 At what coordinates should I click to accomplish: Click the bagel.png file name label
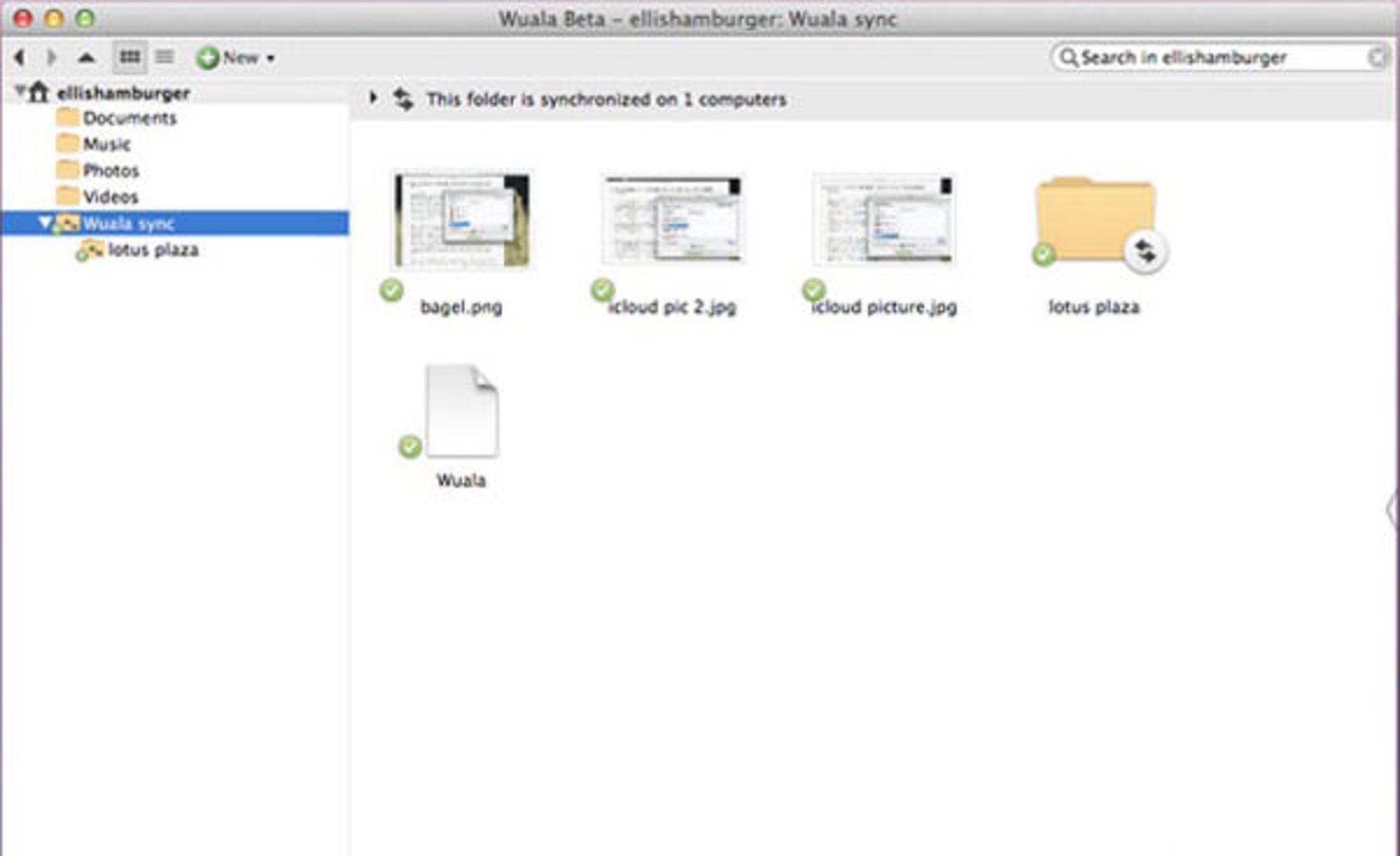click(462, 307)
